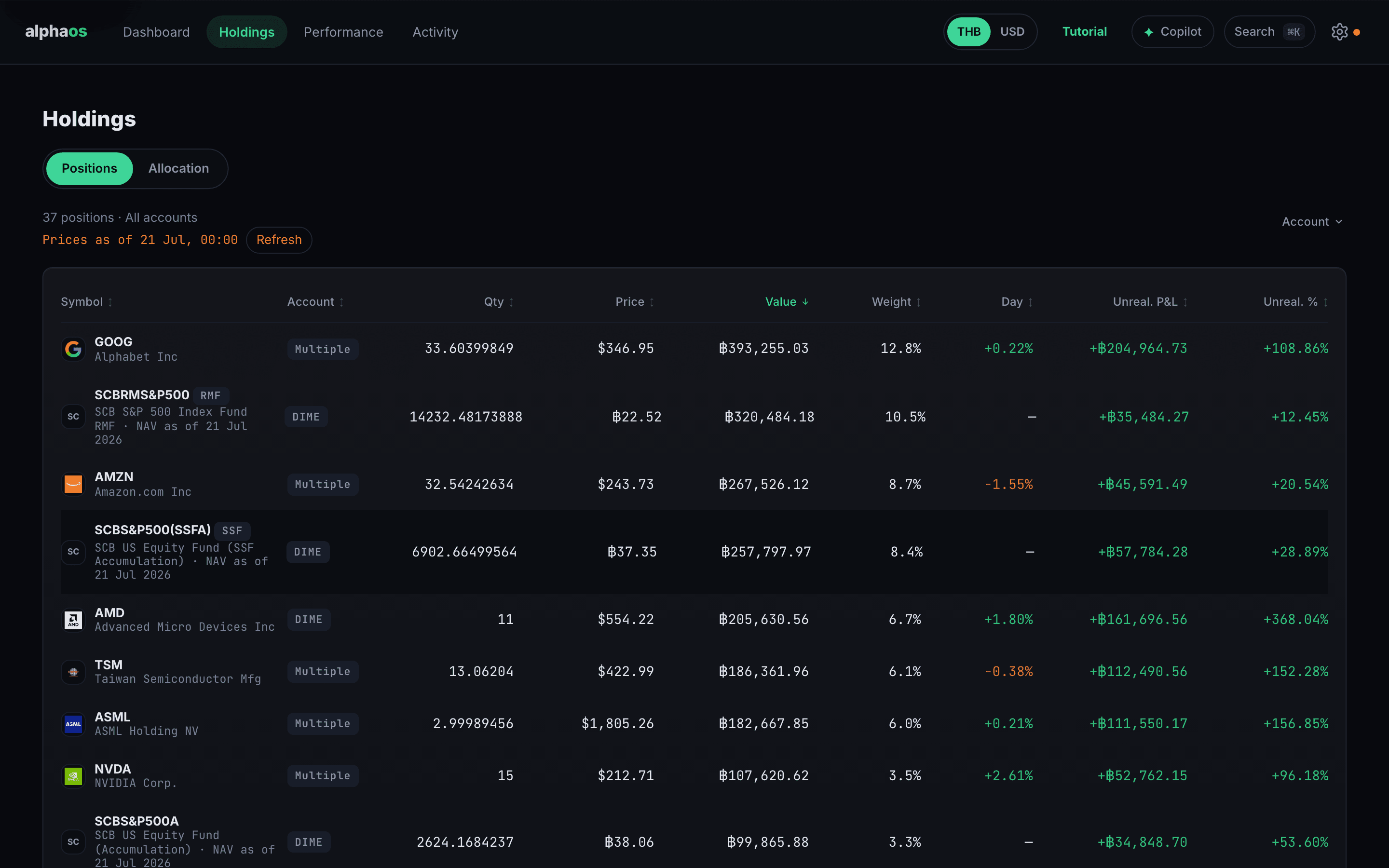Select the Allocation view toggle
This screenshot has width=1389, height=868.
point(178,169)
